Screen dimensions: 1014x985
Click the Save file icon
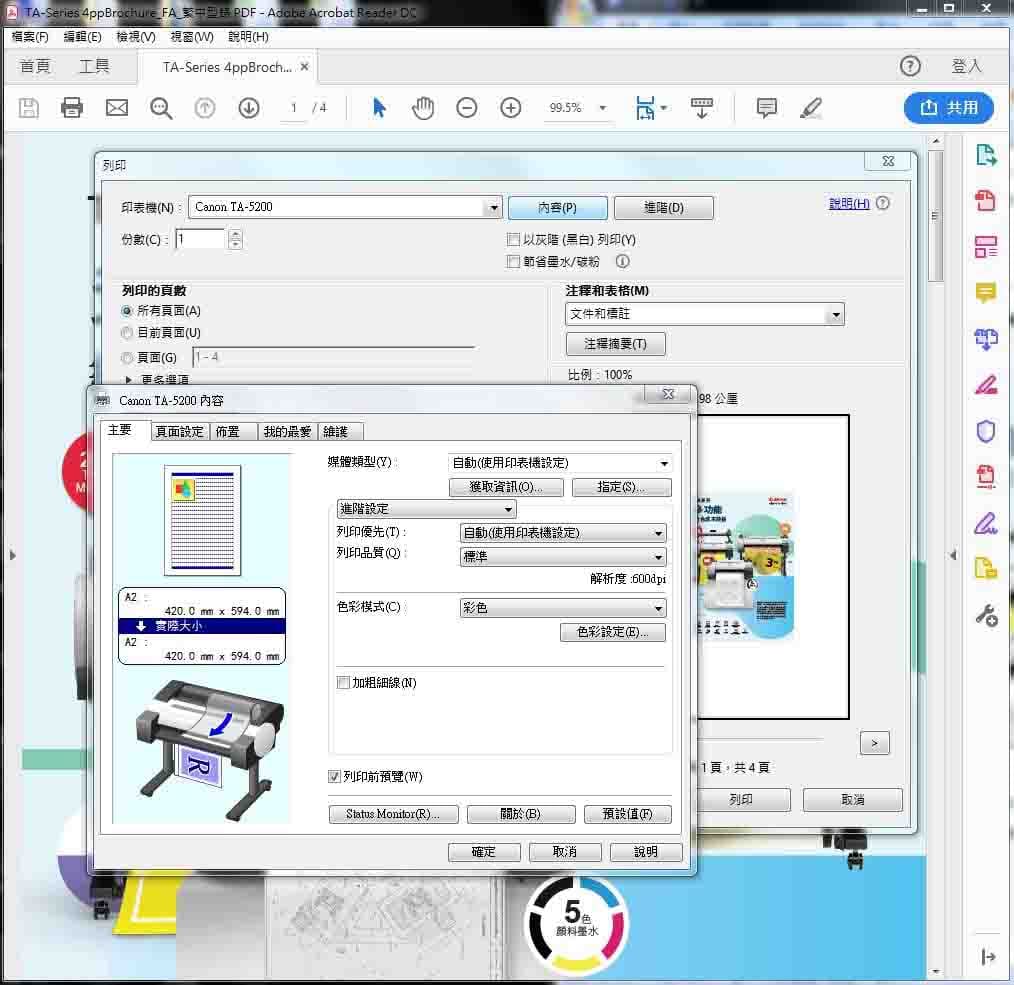coord(28,108)
